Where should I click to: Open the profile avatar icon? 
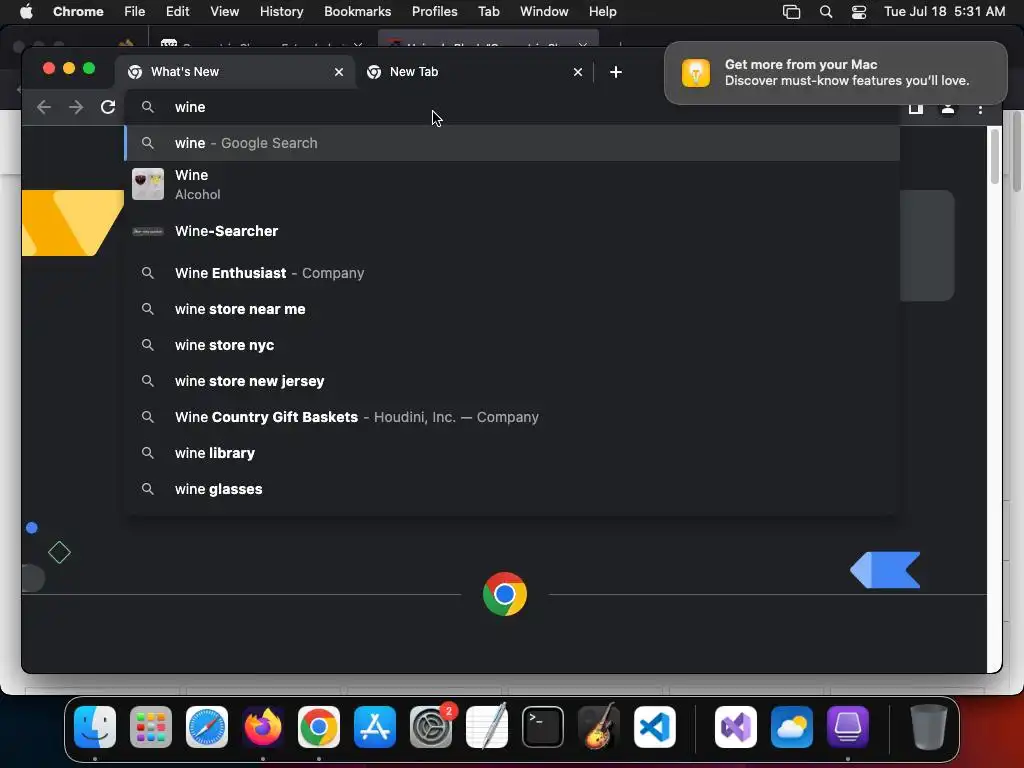pyautogui.click(x=948, y=109)
